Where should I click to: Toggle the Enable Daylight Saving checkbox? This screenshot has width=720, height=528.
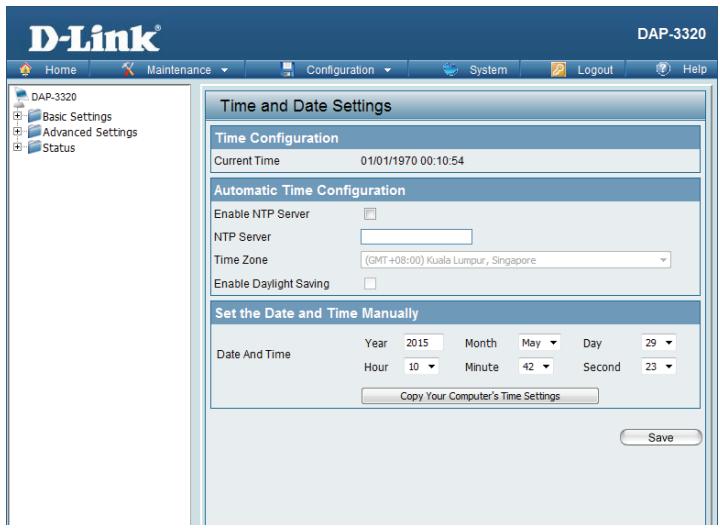[x=370, y=283]
